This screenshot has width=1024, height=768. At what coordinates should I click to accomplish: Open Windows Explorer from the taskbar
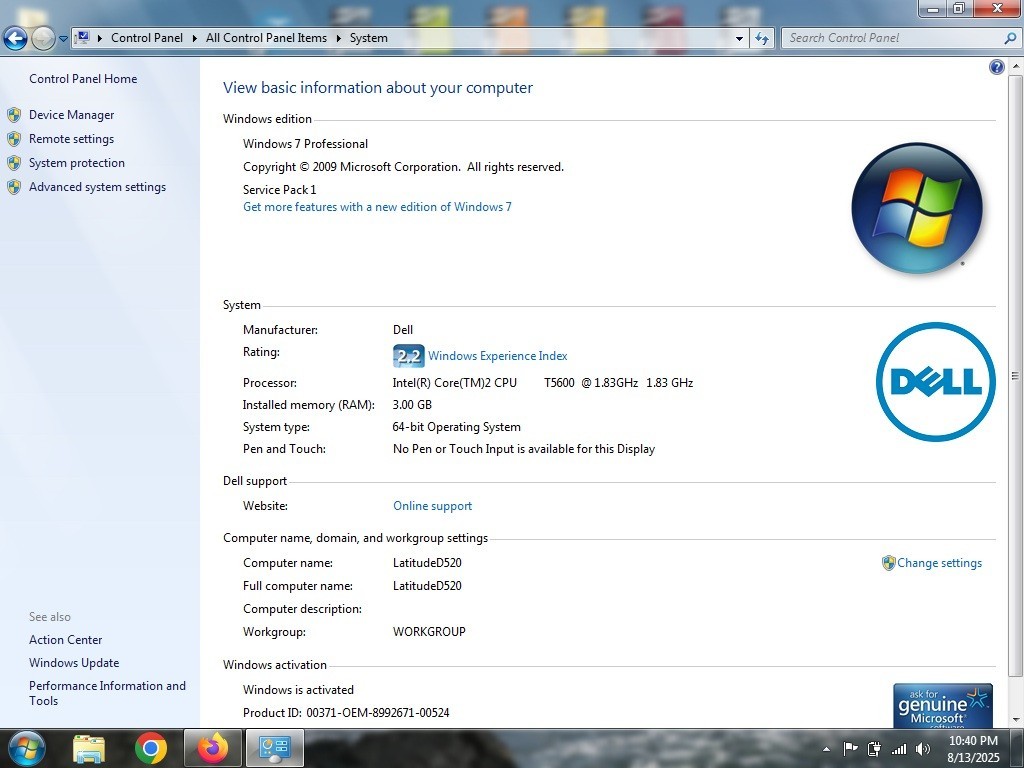(x=88, y=748)
